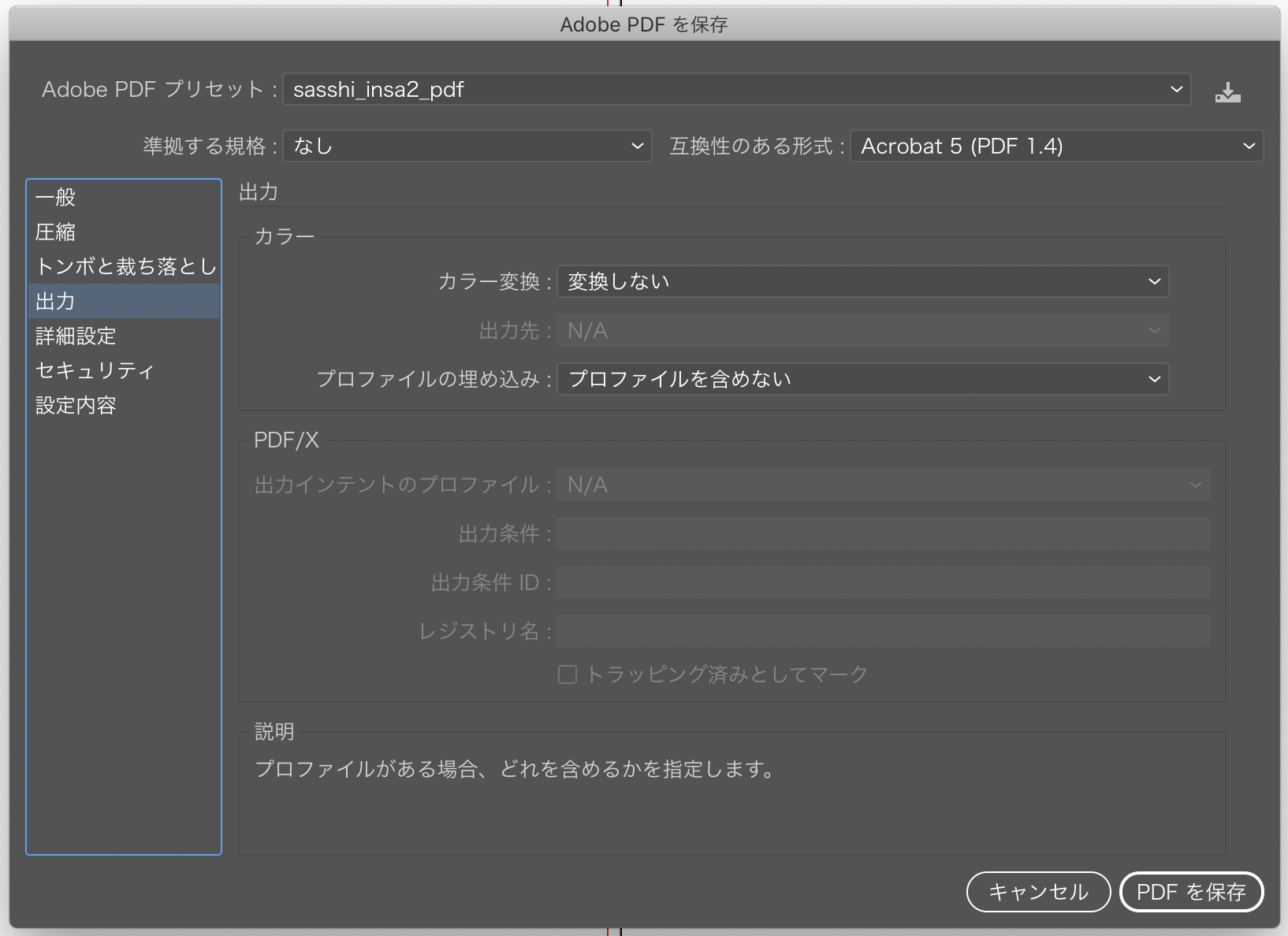1288x936 pixels.
Task: Select 設定内容 in the category list
Action: tap(124, 405)
